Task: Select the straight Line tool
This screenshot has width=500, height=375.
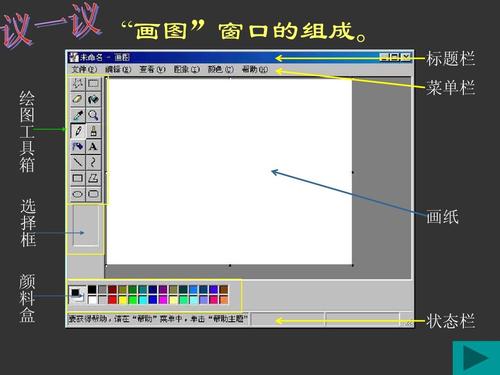Action: pos(78,162)
